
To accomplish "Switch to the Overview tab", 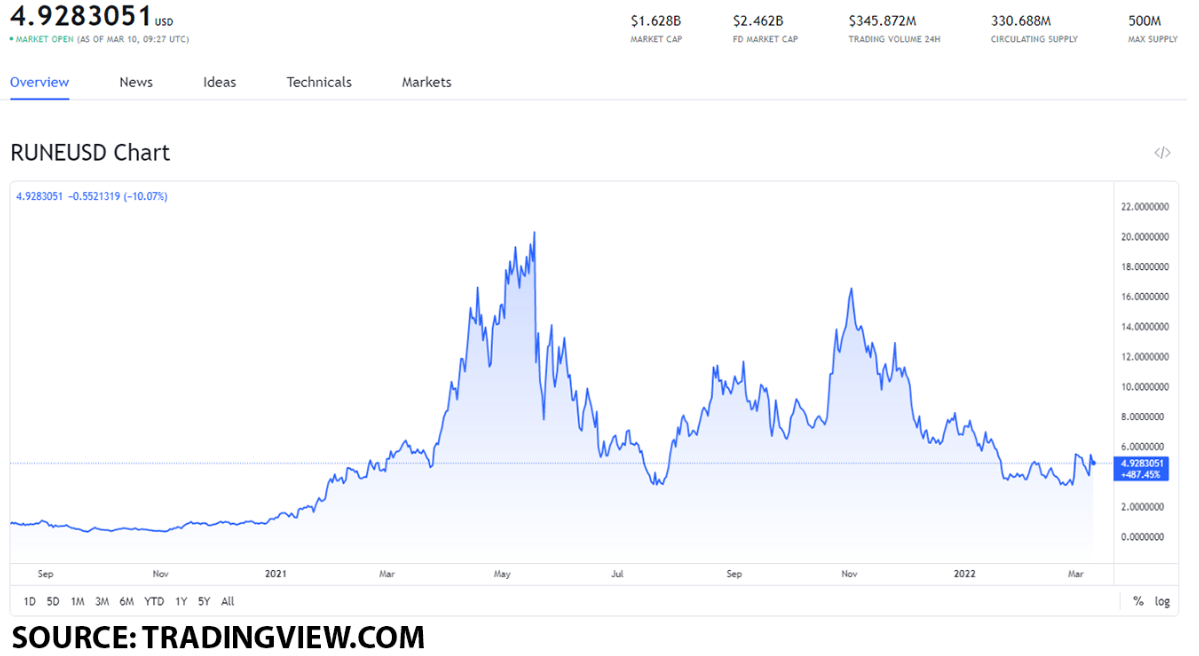I will tap(40, 82).
